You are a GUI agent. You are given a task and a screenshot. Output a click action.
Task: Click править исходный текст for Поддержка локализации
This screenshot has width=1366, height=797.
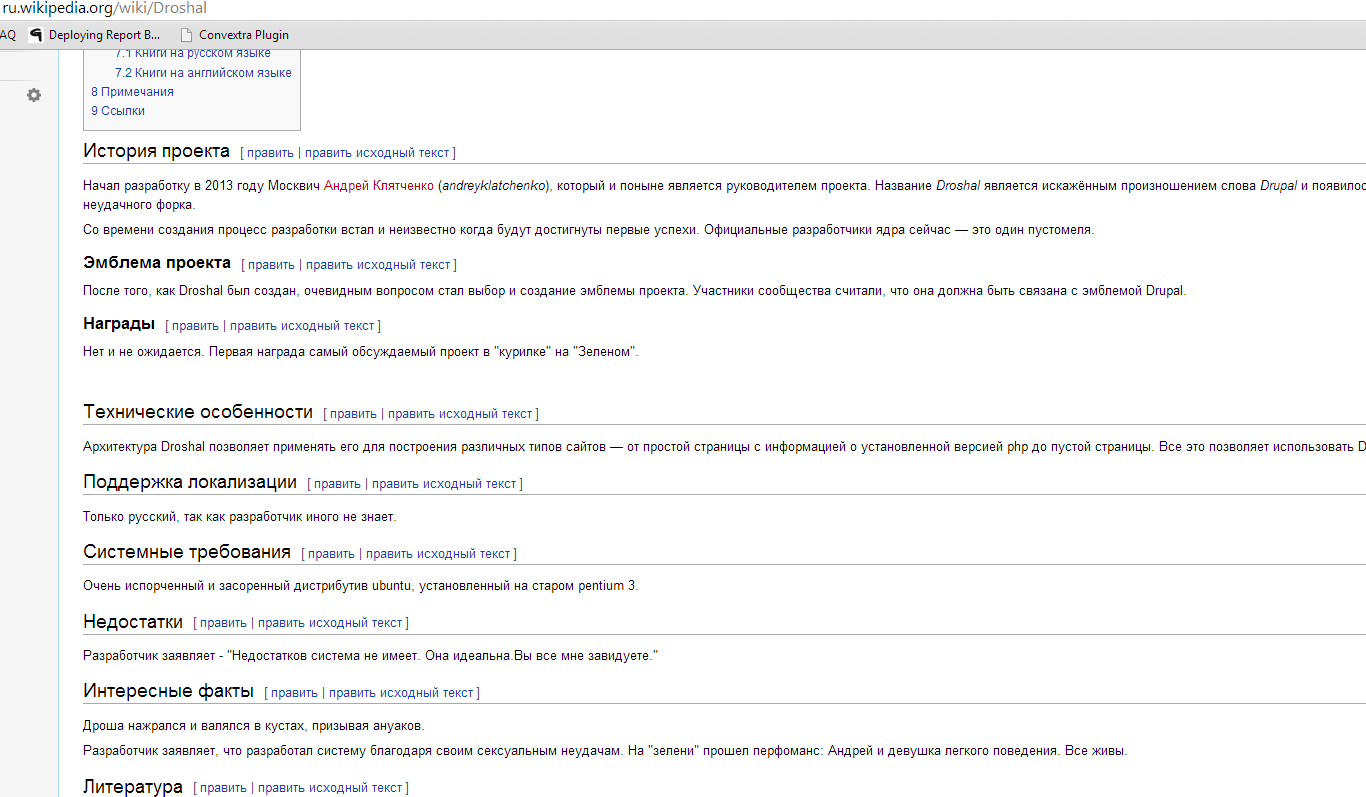coord(444,484)
